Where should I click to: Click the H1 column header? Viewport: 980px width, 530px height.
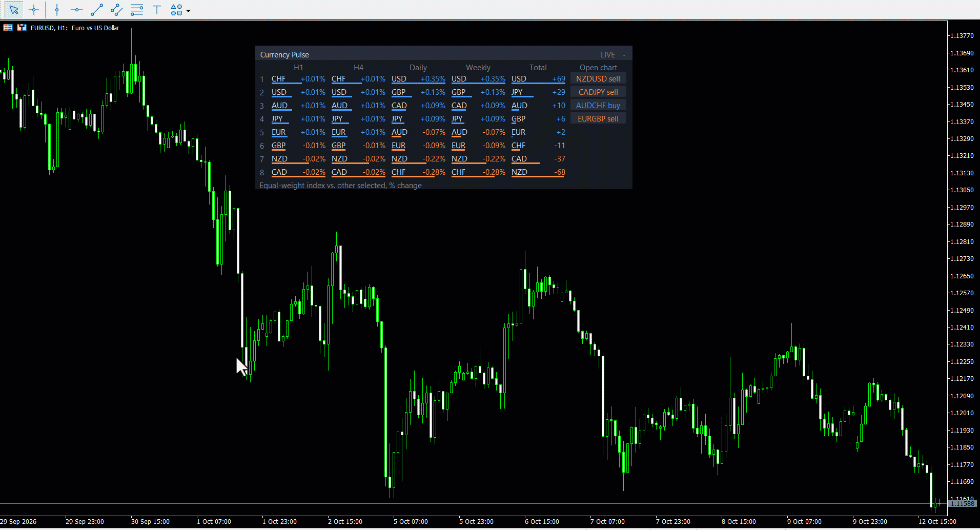point(298,68)
